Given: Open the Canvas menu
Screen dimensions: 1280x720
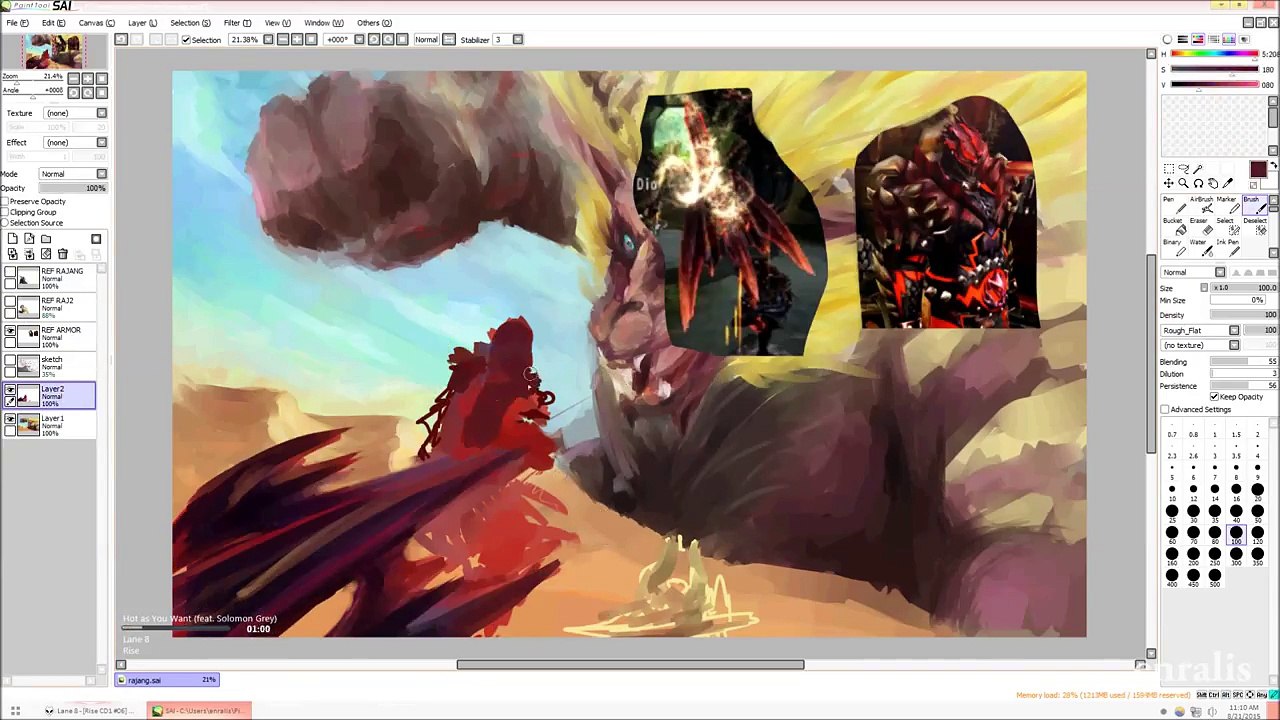Looking at the screenshot, I should [x=96, y=23].
